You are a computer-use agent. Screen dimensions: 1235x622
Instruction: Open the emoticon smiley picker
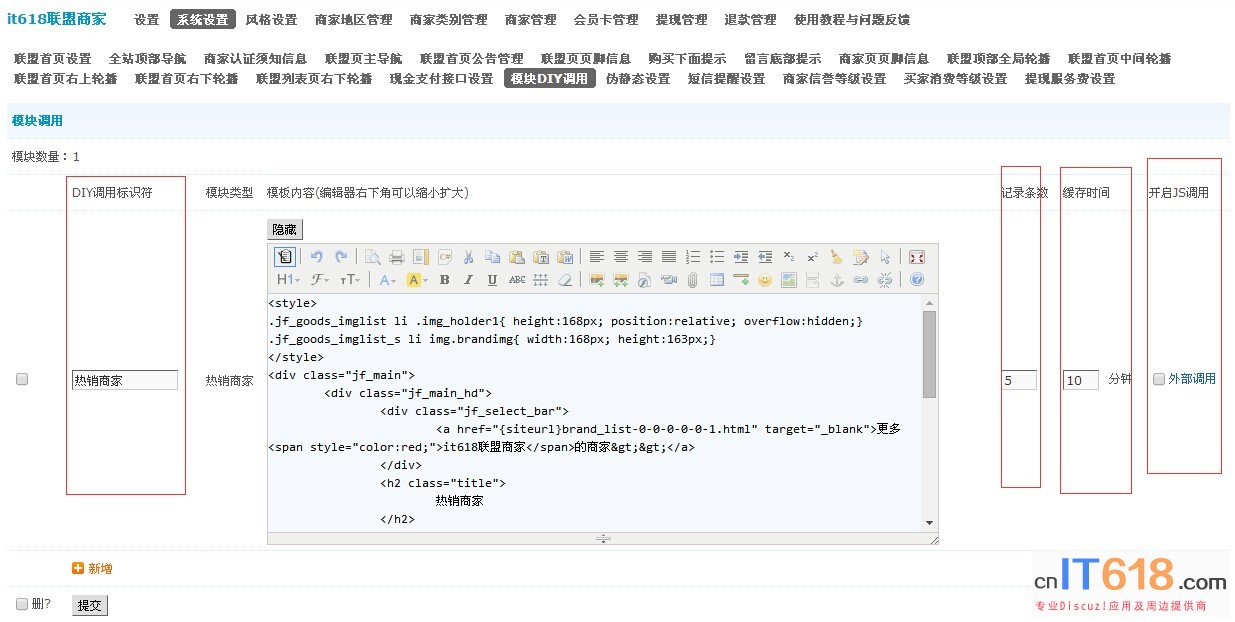pos(764,280)
